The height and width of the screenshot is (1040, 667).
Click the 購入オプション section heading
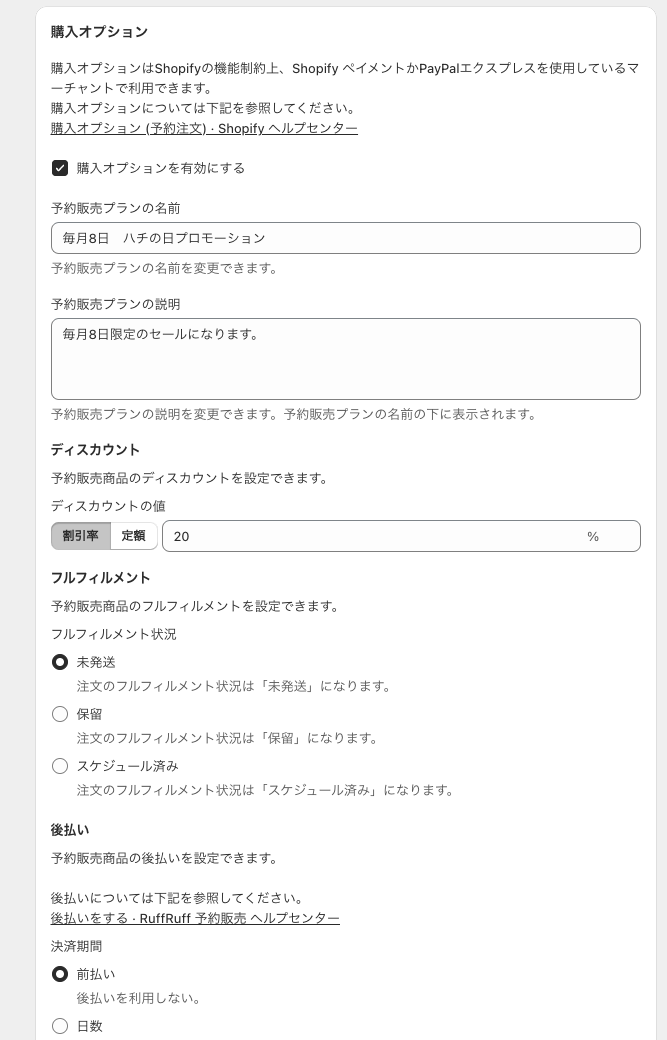pos(99,32)
